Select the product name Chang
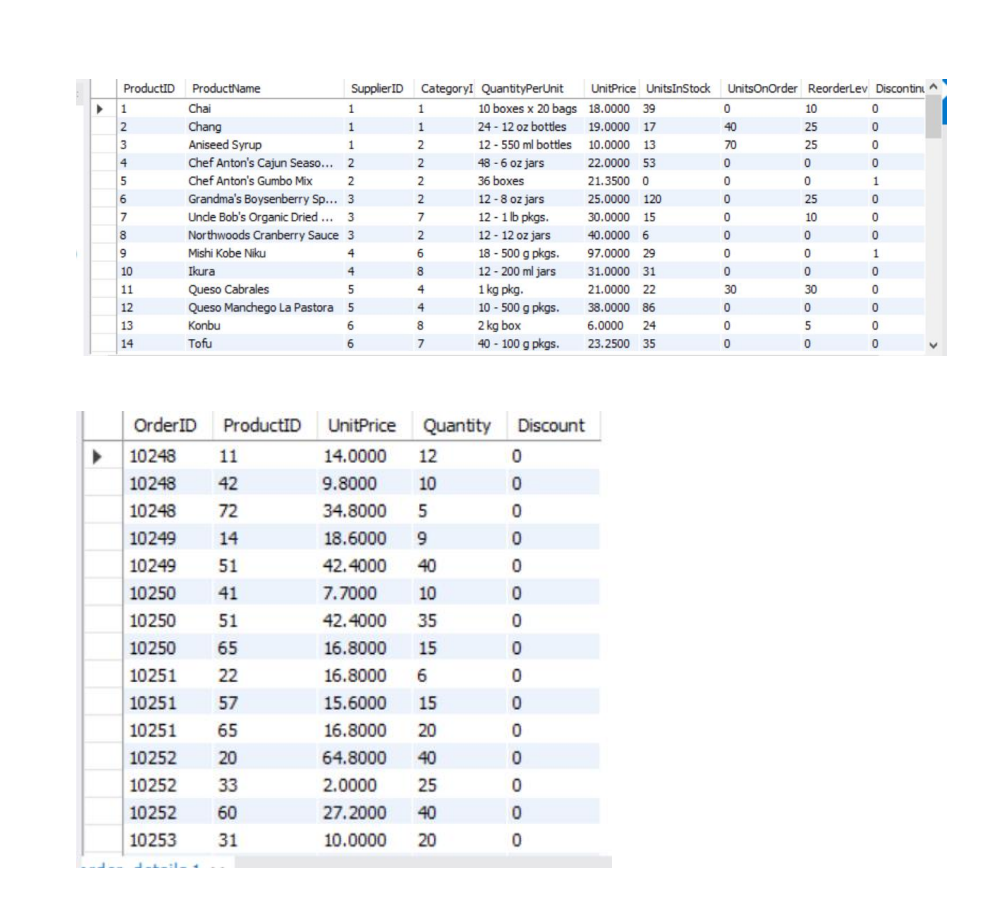Screen dimensions: 988x912 click(205, 127)
